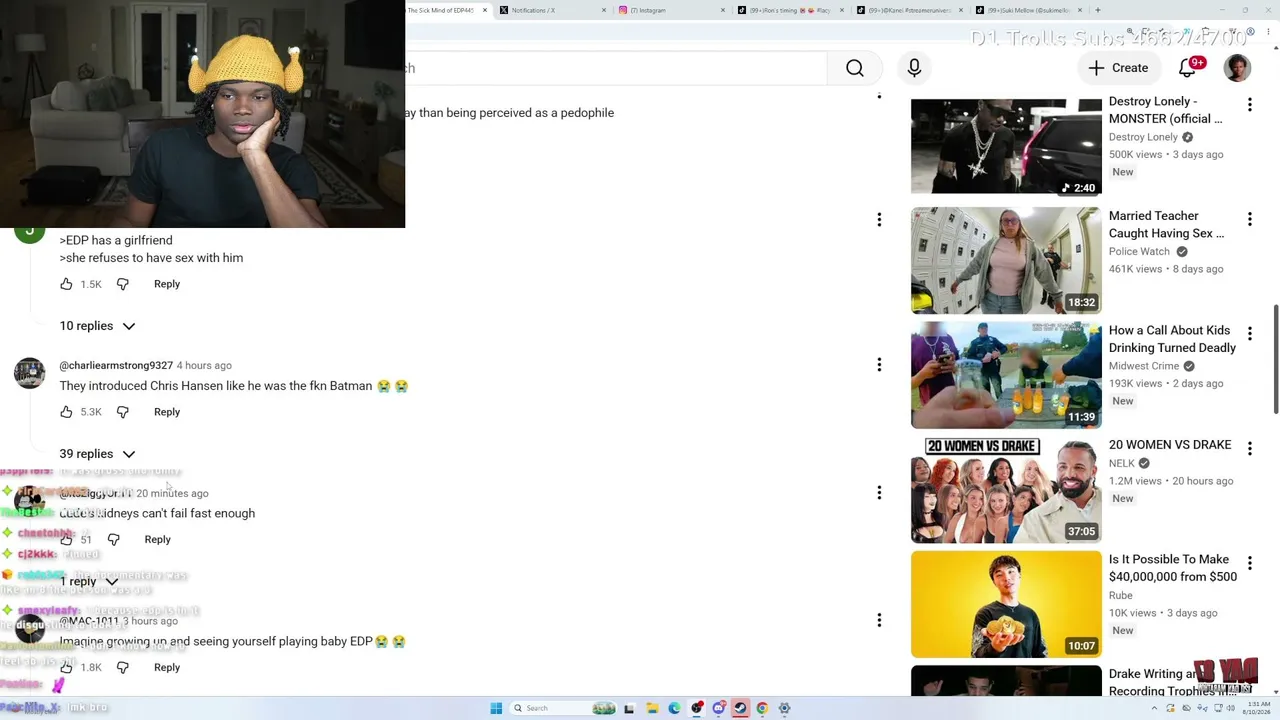This screenshot has height=720, width=1280.
Task: Show hidden system tray icons chevron
Action: [1155, 708]
